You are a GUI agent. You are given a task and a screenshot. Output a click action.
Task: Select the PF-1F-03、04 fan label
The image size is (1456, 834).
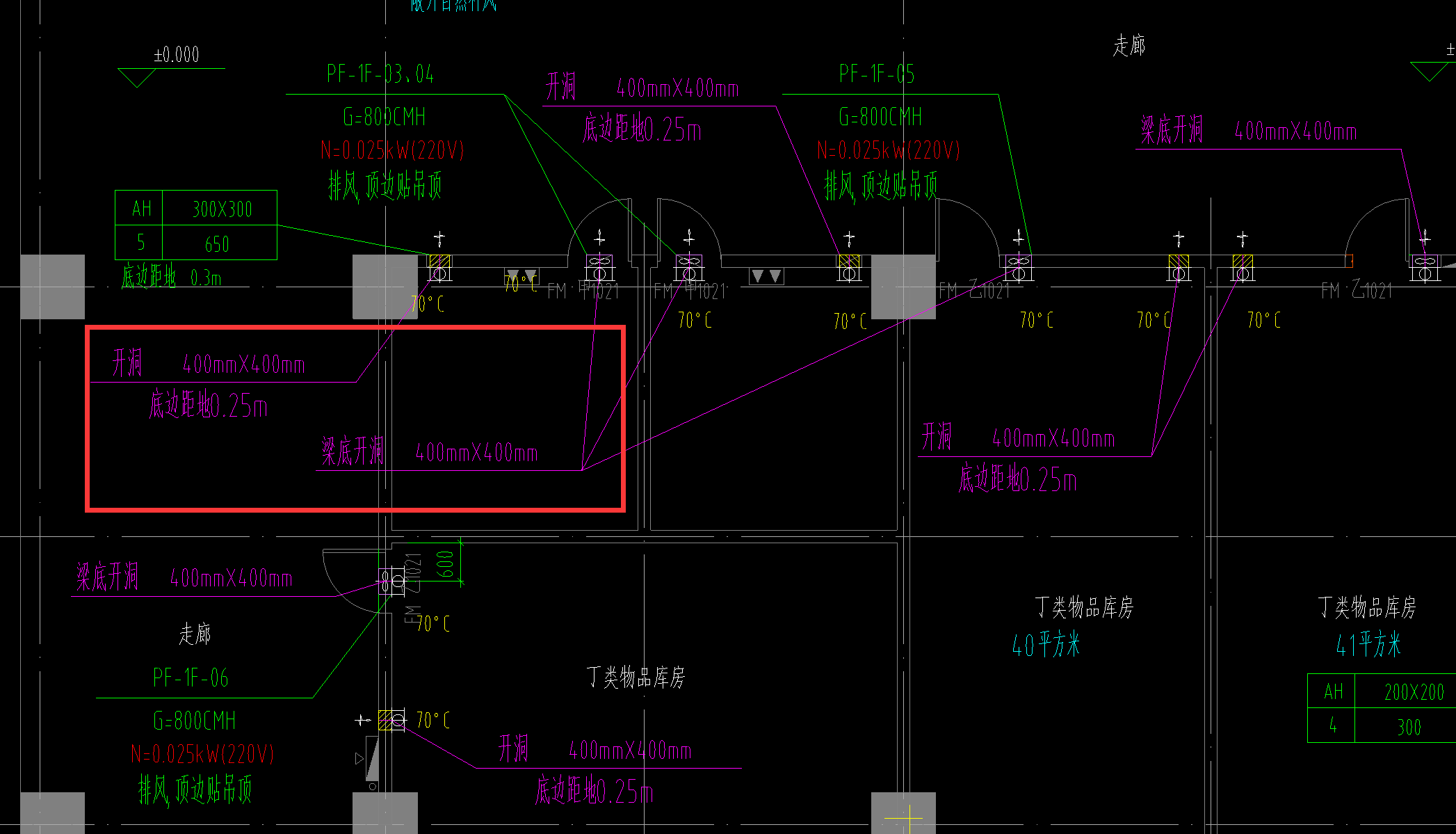[x=380, y=74]
